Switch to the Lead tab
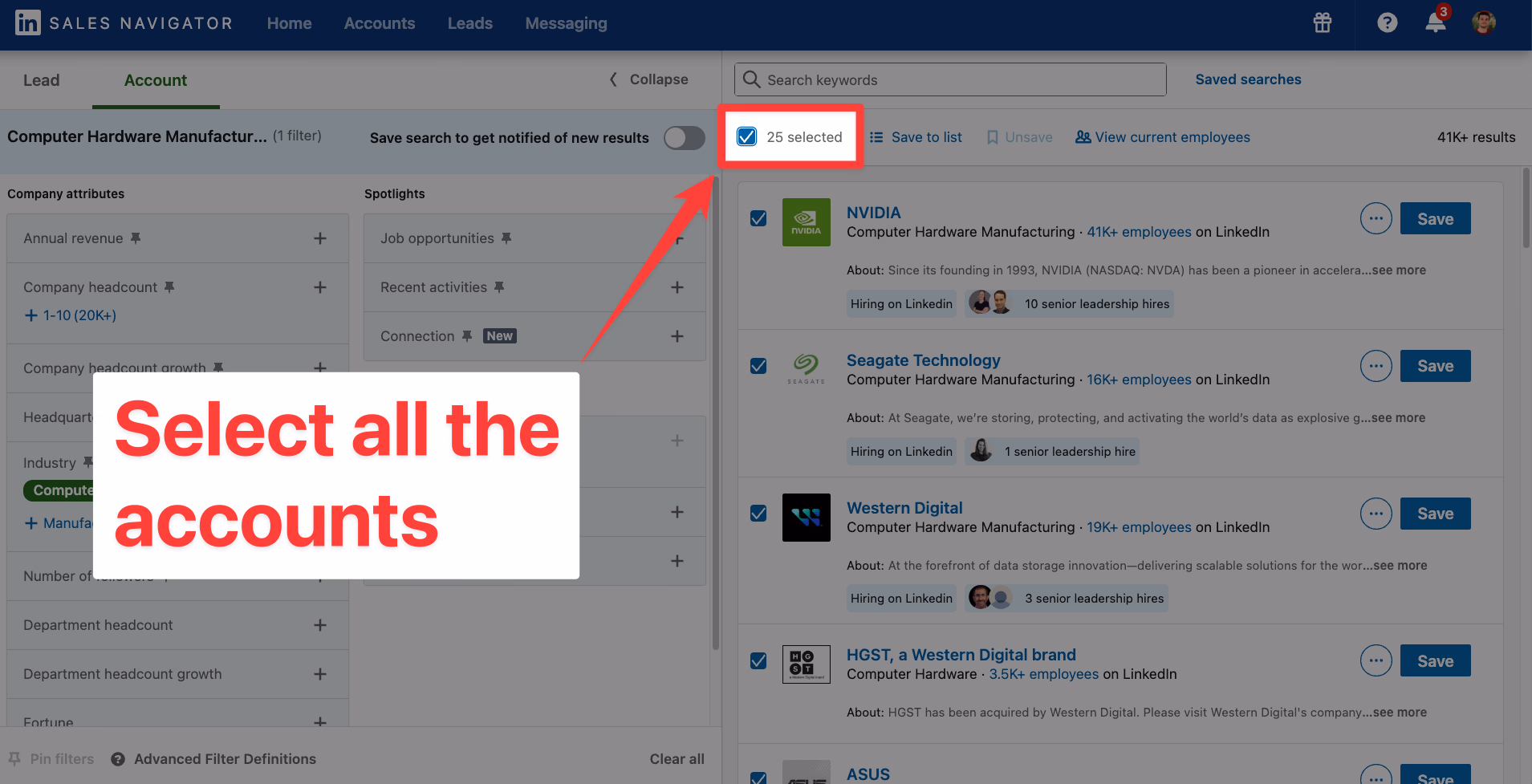The width and height of the screenshot is (1532, 784). click(x=42, y=80)
